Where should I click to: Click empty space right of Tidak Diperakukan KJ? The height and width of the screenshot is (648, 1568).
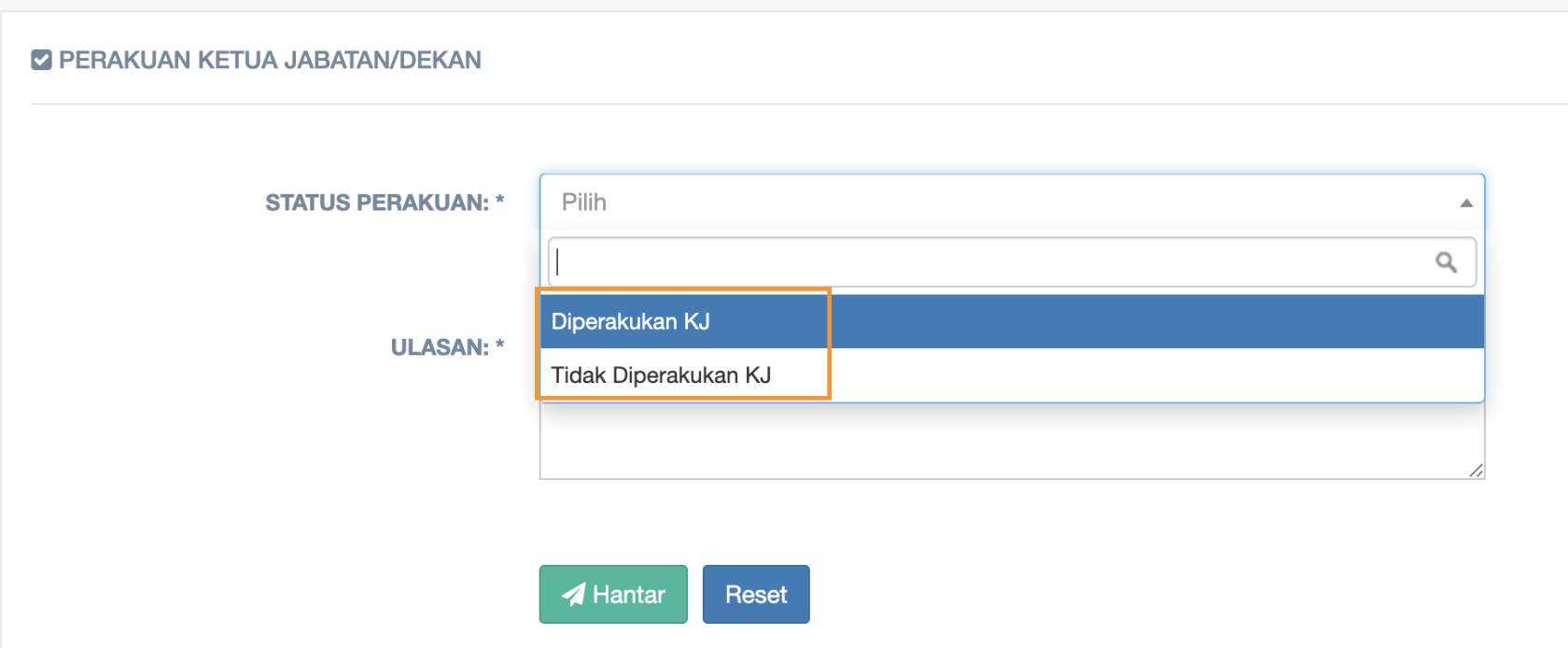(1157, 375)
